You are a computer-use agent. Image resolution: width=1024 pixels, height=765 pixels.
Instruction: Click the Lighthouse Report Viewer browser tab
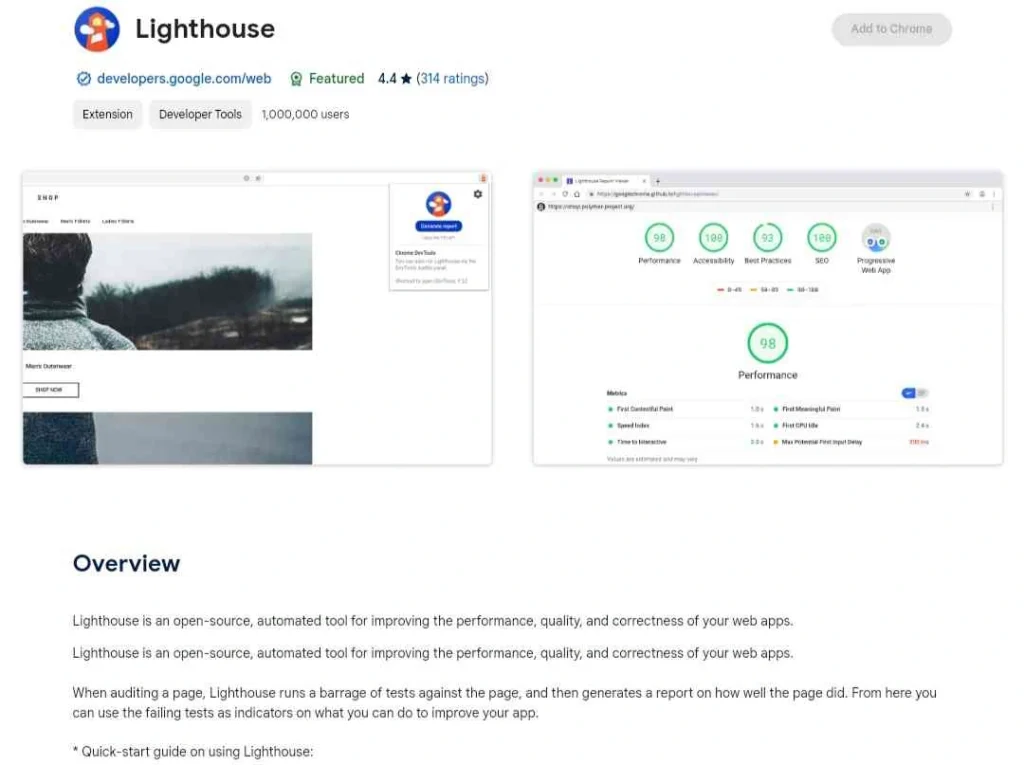pyautogui.click(x=606, y=181)
